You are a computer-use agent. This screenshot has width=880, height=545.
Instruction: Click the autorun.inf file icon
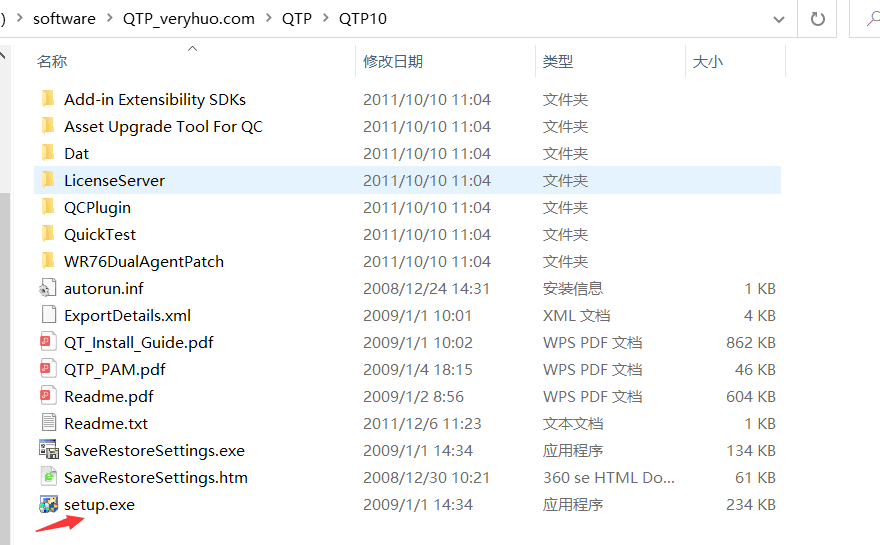[x=48, y=288]
